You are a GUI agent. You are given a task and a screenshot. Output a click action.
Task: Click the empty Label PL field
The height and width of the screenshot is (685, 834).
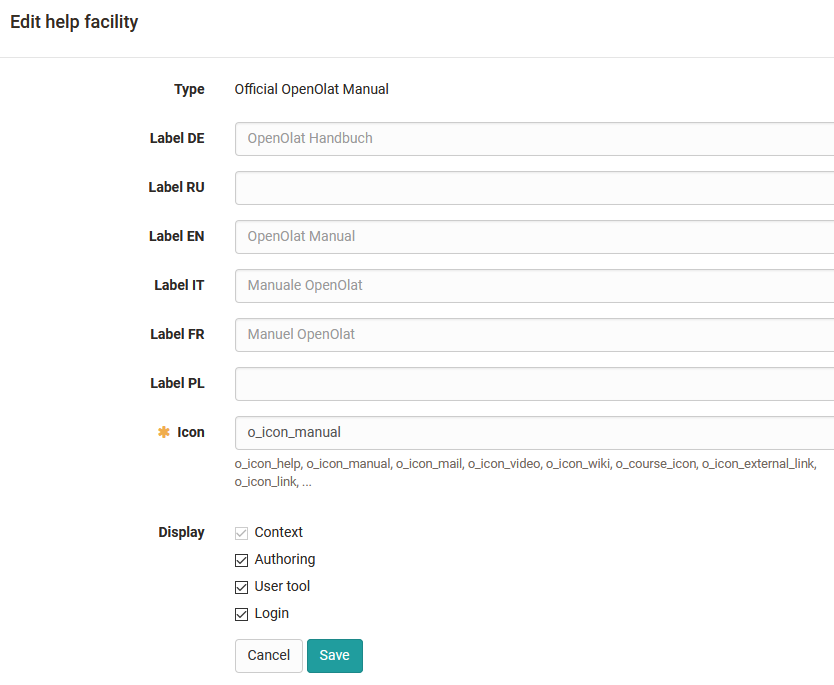tap(535, 383)
